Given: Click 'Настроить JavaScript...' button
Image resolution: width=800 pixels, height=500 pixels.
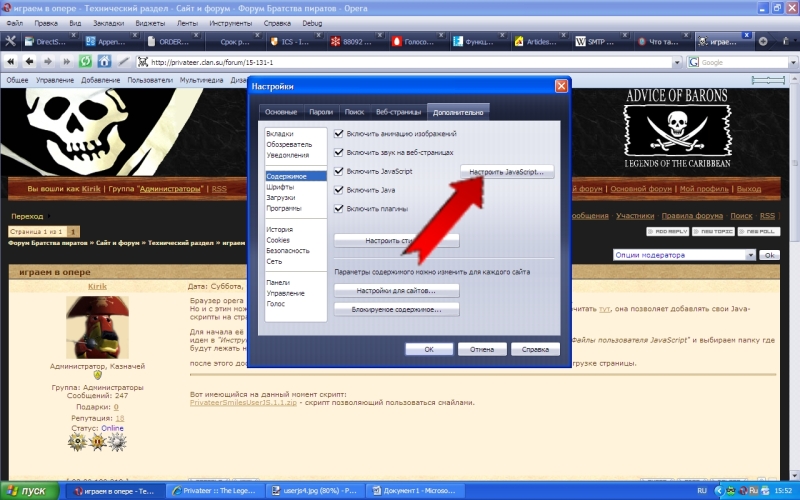Looking at the screenshot, I should tap(507, 172).
